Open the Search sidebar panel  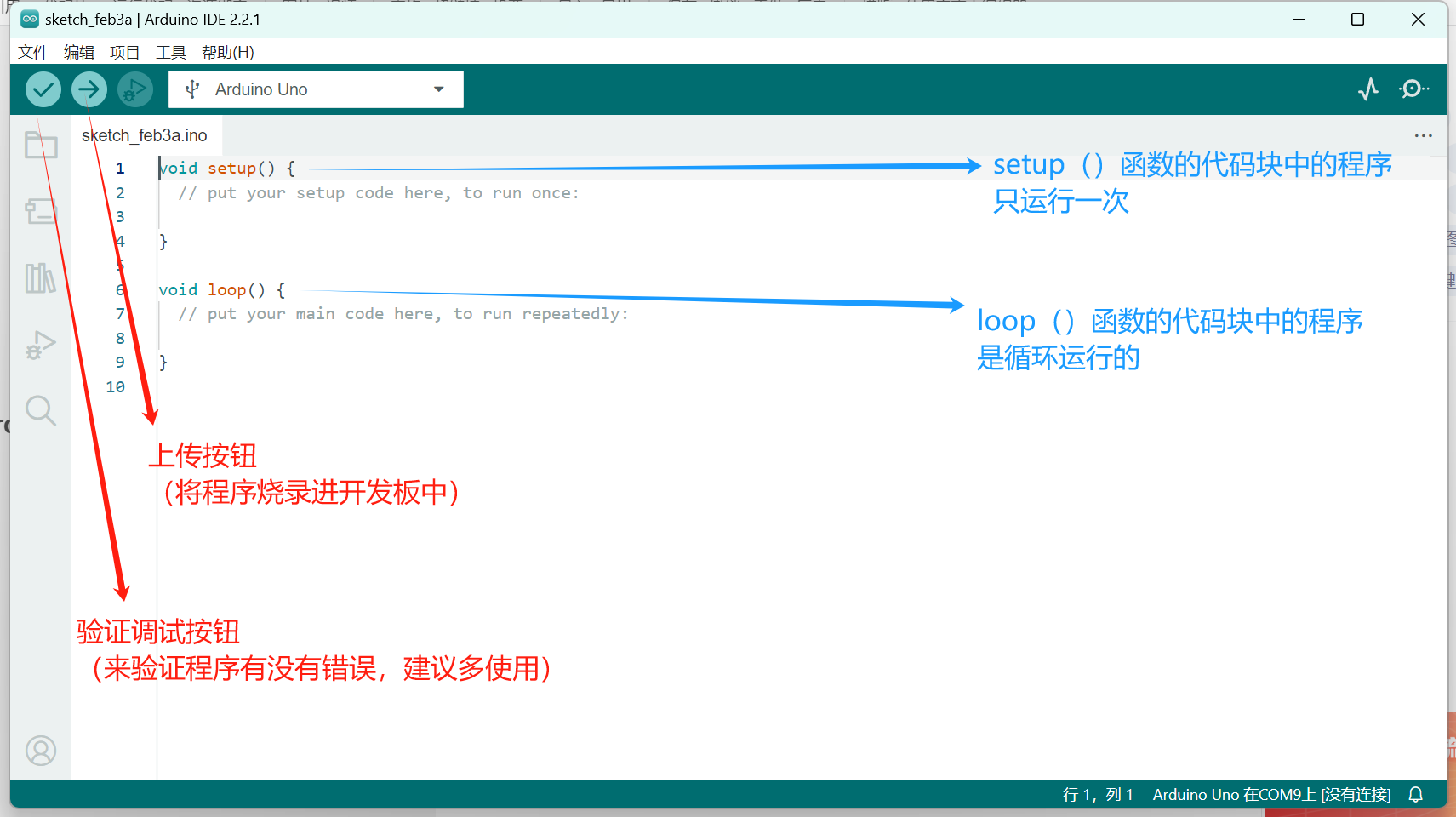pyautogui.click(x=41, y=411)
